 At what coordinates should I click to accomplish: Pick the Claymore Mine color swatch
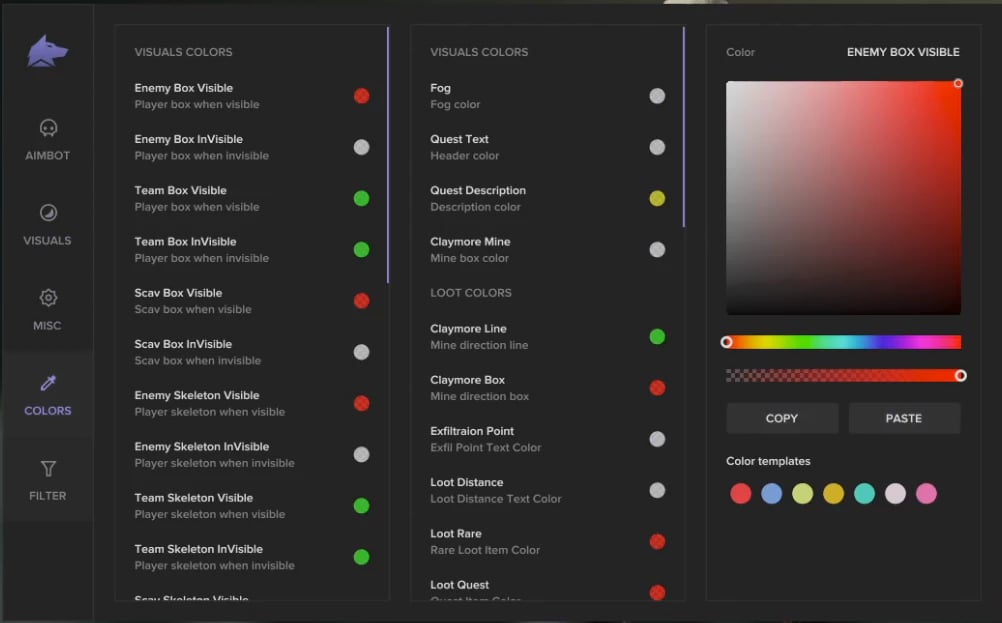coord(657,249)
